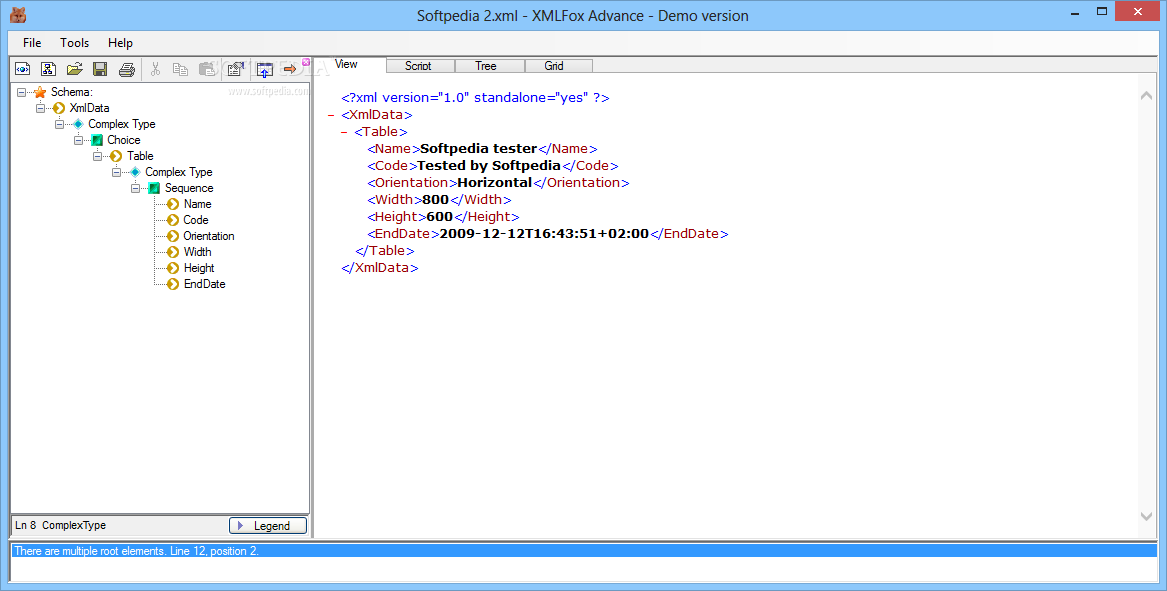The width and height of the screenshot is (1167, 591).
Task: Open the File menu
Action: (x=32, y=42)
